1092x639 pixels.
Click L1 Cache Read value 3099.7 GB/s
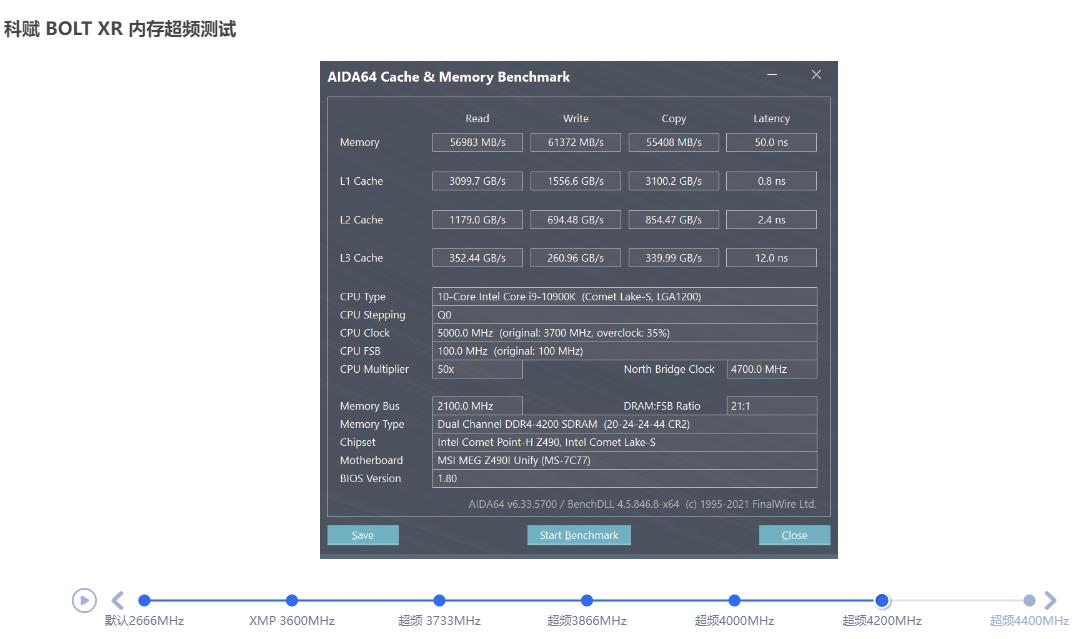pyautogui.click(x=477, y=181)
